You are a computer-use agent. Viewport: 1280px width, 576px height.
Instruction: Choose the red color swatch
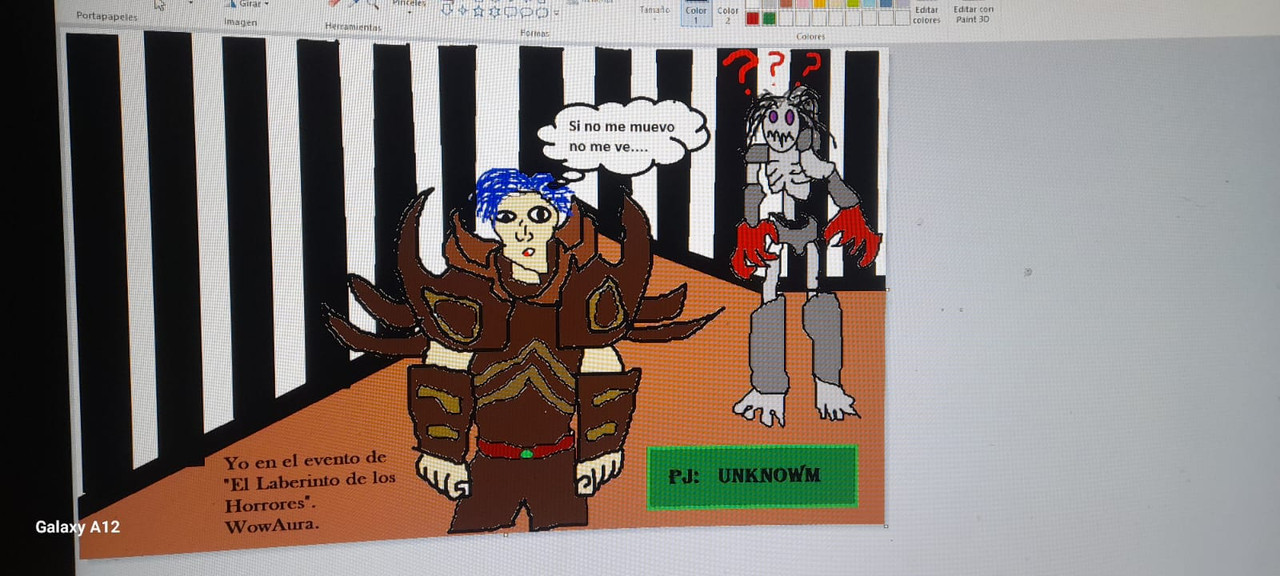pyautogui.click(x=753, y=18)
